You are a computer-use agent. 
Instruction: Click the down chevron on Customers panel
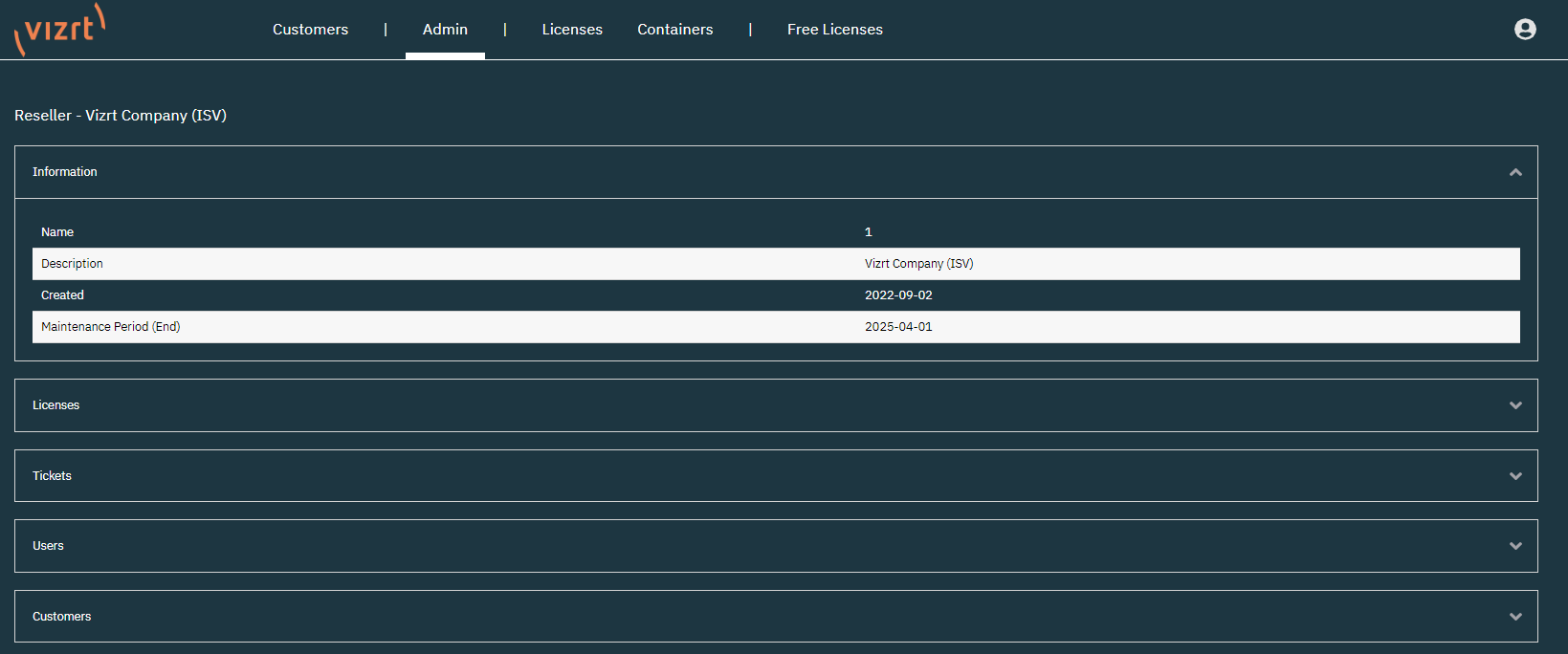tap(1515, 617)
